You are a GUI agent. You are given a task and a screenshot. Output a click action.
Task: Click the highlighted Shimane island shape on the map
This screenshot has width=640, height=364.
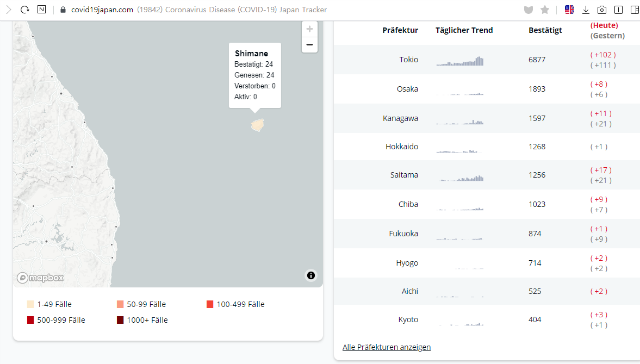257,125
